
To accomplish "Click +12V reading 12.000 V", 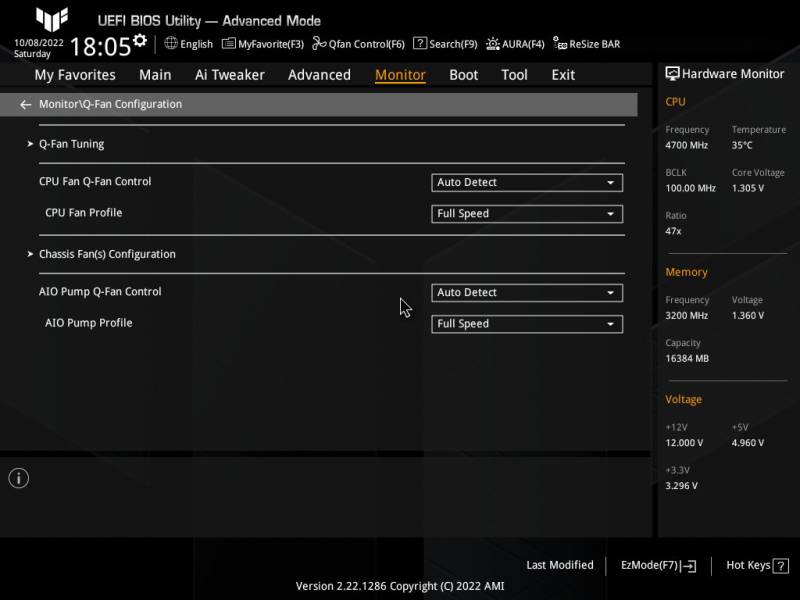I will 684,443.
